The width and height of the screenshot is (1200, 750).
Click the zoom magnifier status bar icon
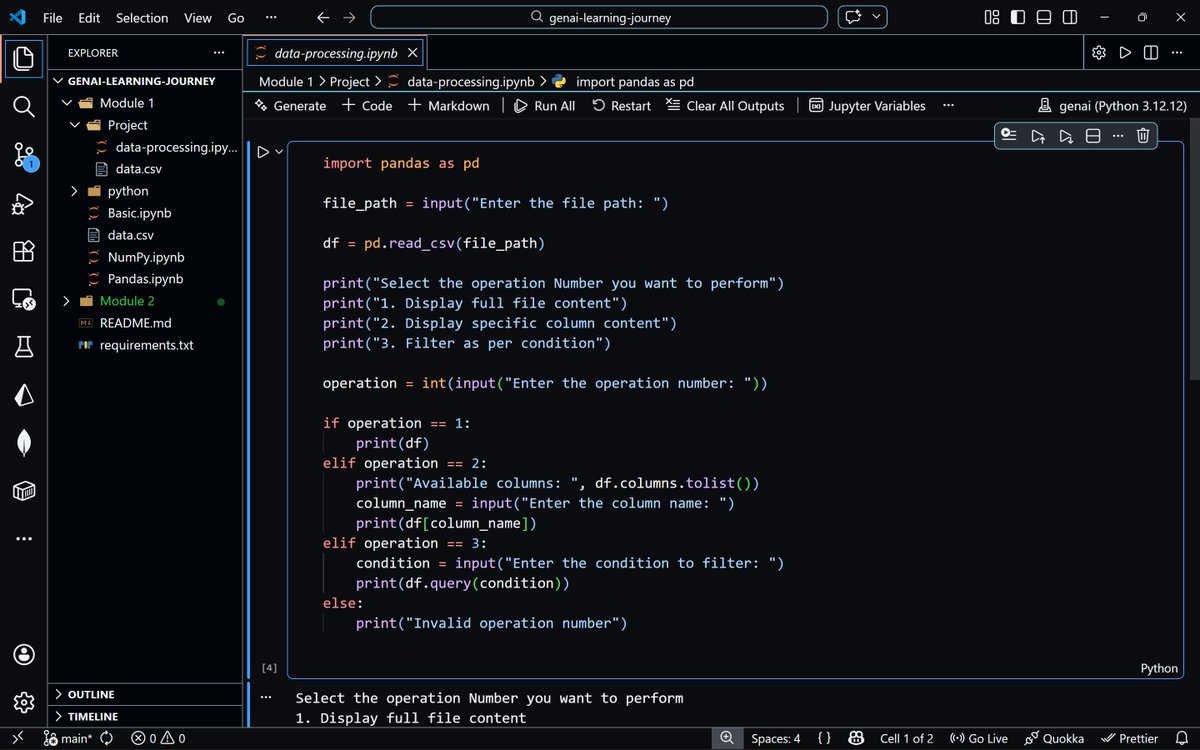726,738
